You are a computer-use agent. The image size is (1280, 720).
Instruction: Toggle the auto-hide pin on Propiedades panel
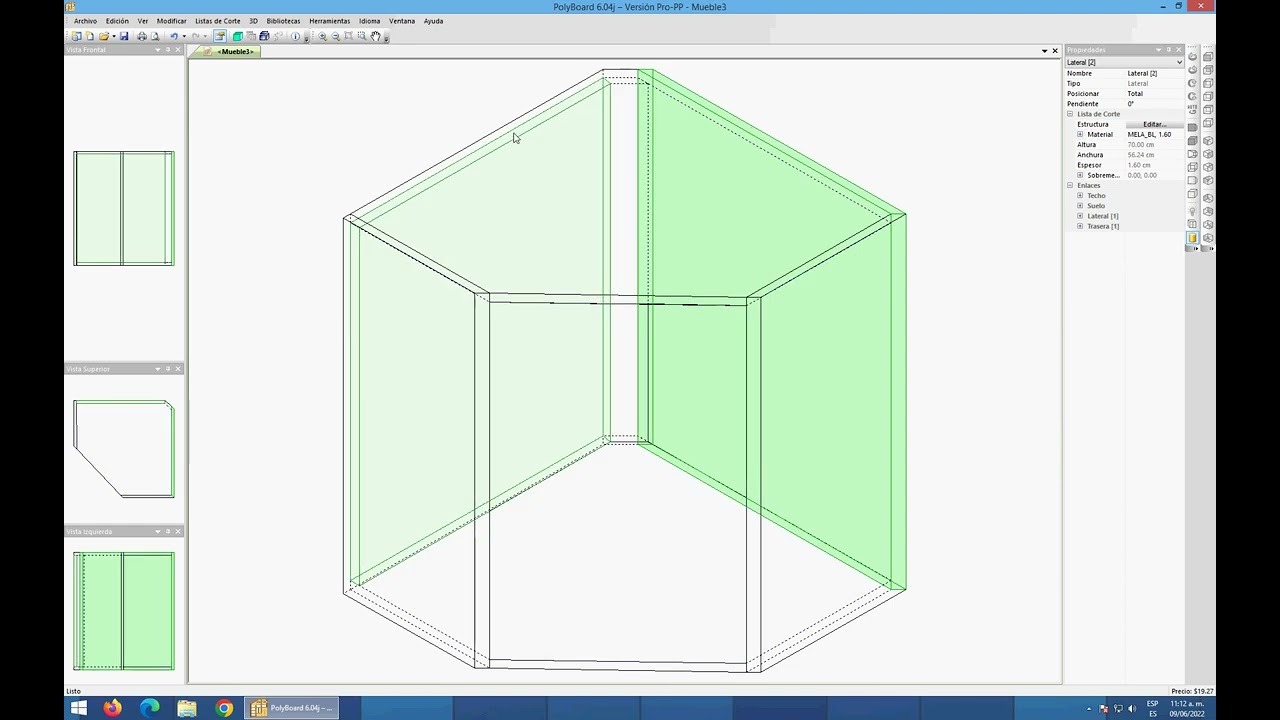pyautogui.click(x=1169, y=50)
